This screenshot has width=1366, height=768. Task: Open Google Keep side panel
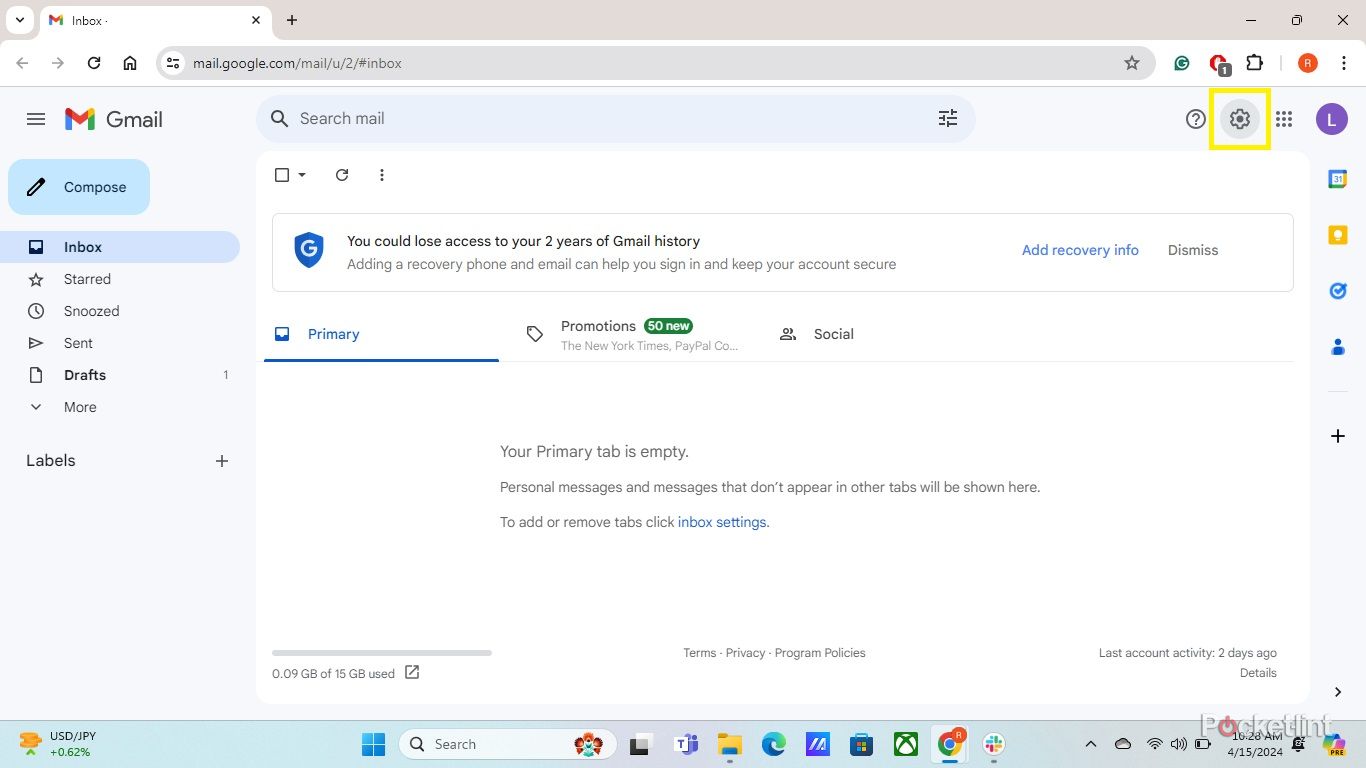tap(1337, 235)
